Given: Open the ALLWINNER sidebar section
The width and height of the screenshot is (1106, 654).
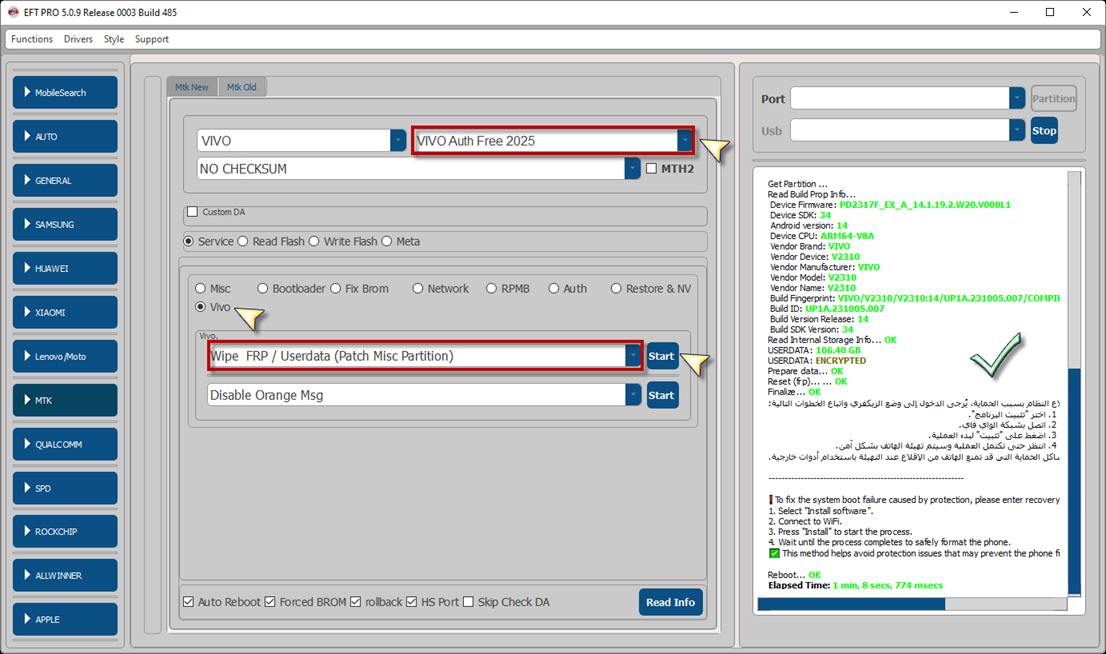Looking at the screenshot, I should (x=65, y=576).
